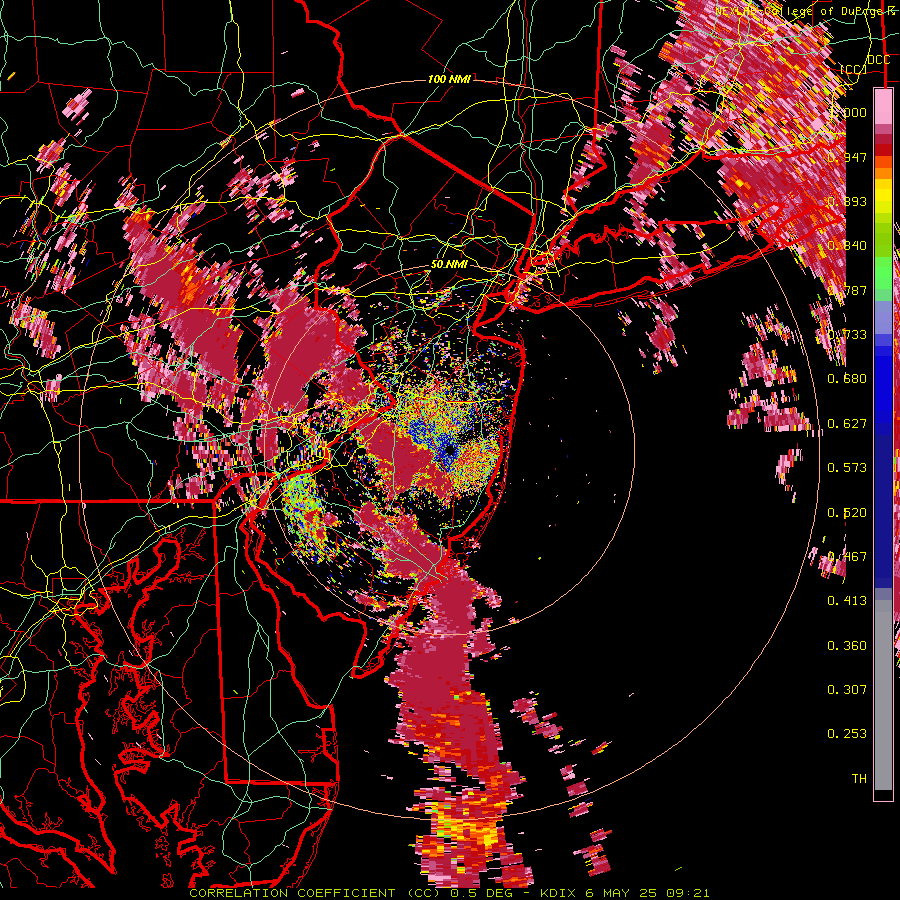Click the 0.467 value on the scale
900x900 pixels.
click(x=847, y=557)
